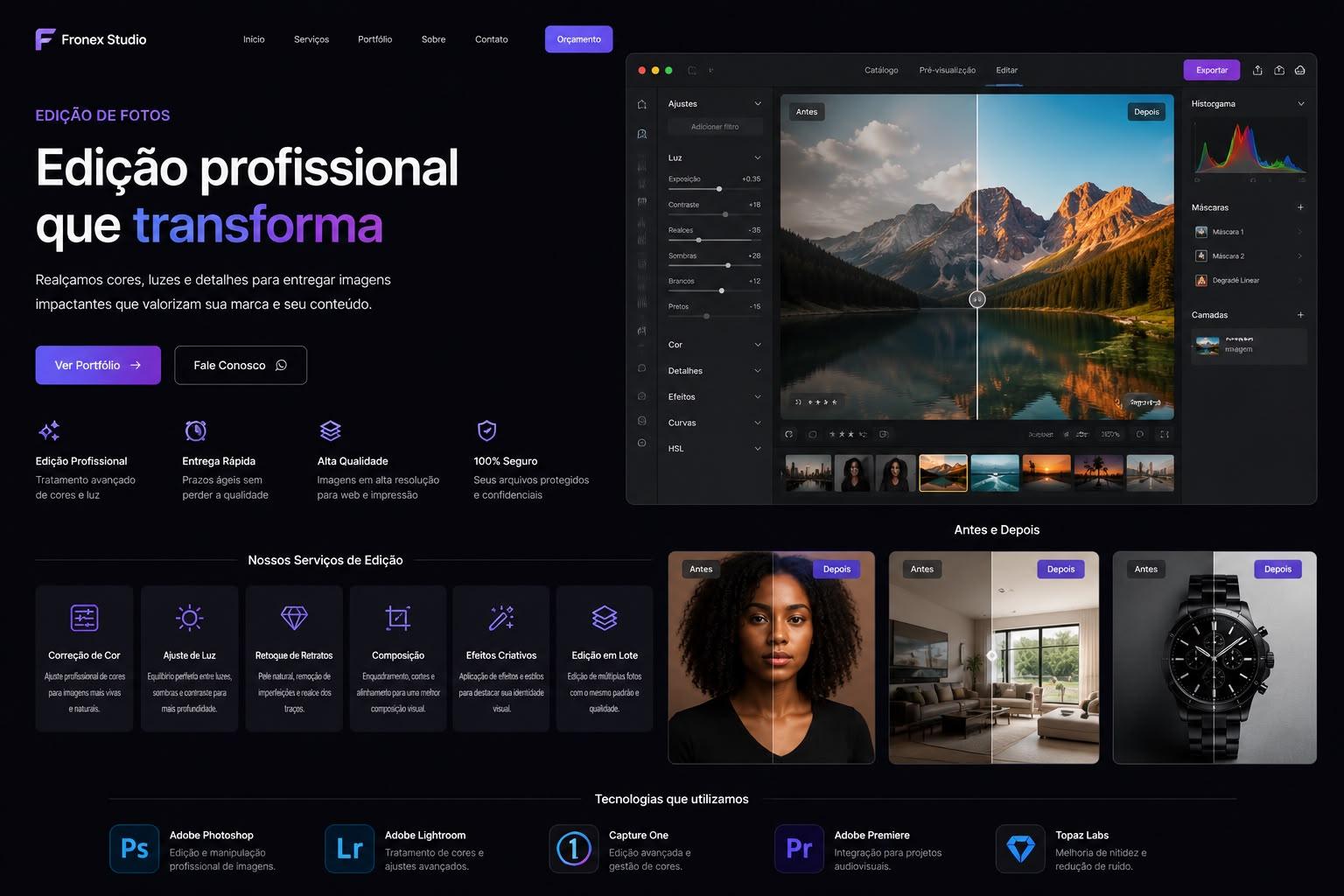Click the Adobe Photoshop Ps icon

[x=135, y=849]
